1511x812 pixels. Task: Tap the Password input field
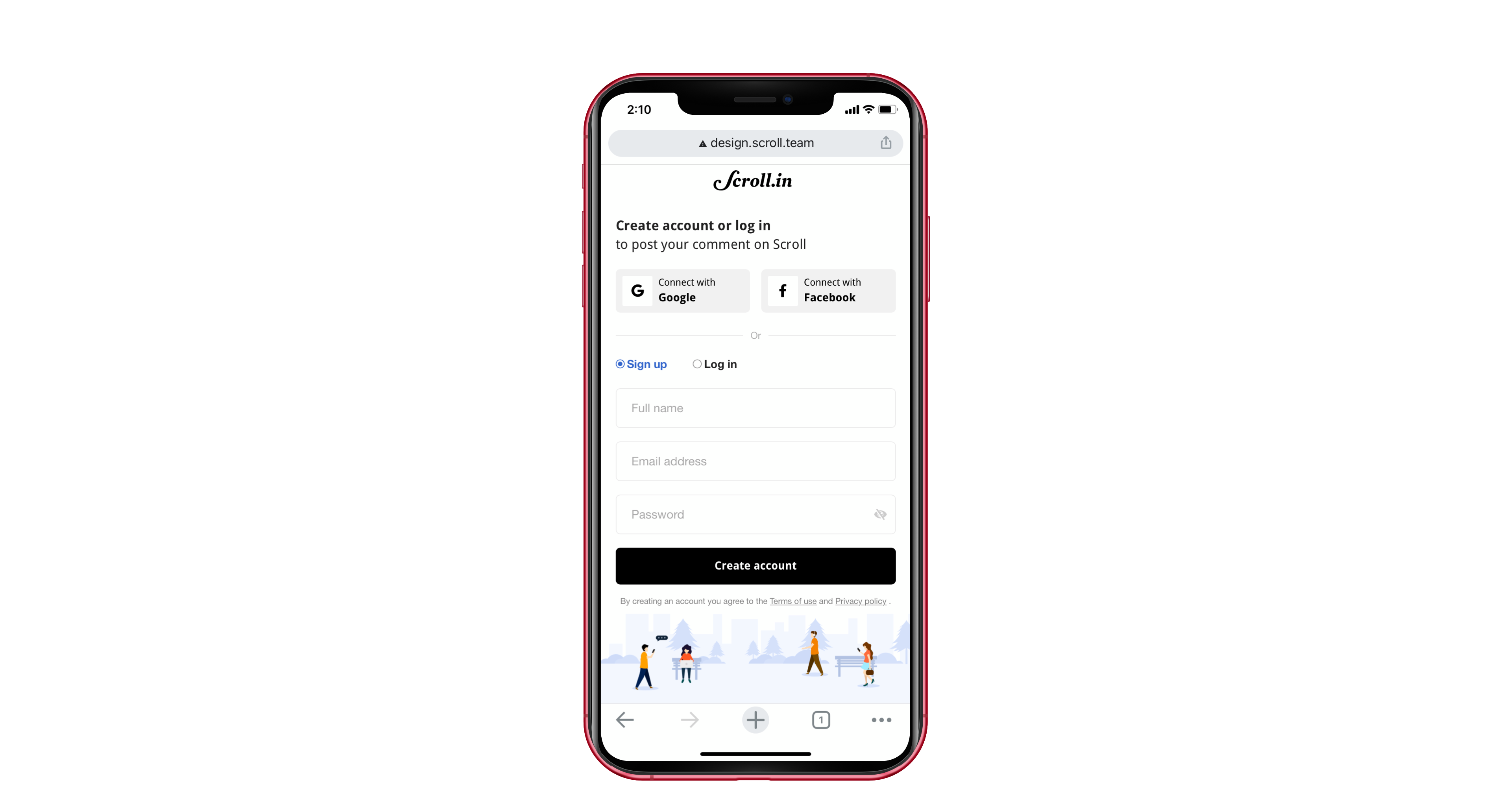coord(756,514)
